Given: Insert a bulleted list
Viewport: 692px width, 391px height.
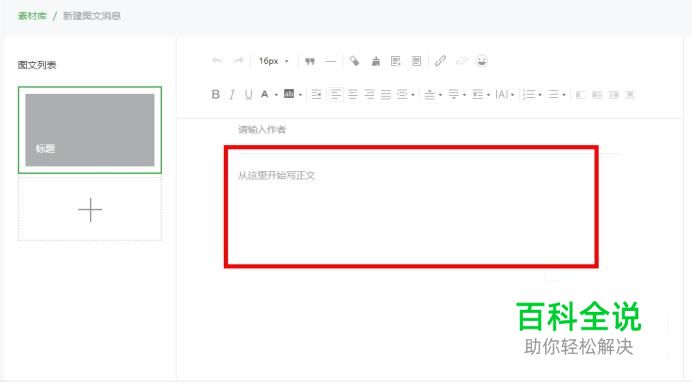Looking at the screenshot, I should (553, 94).
